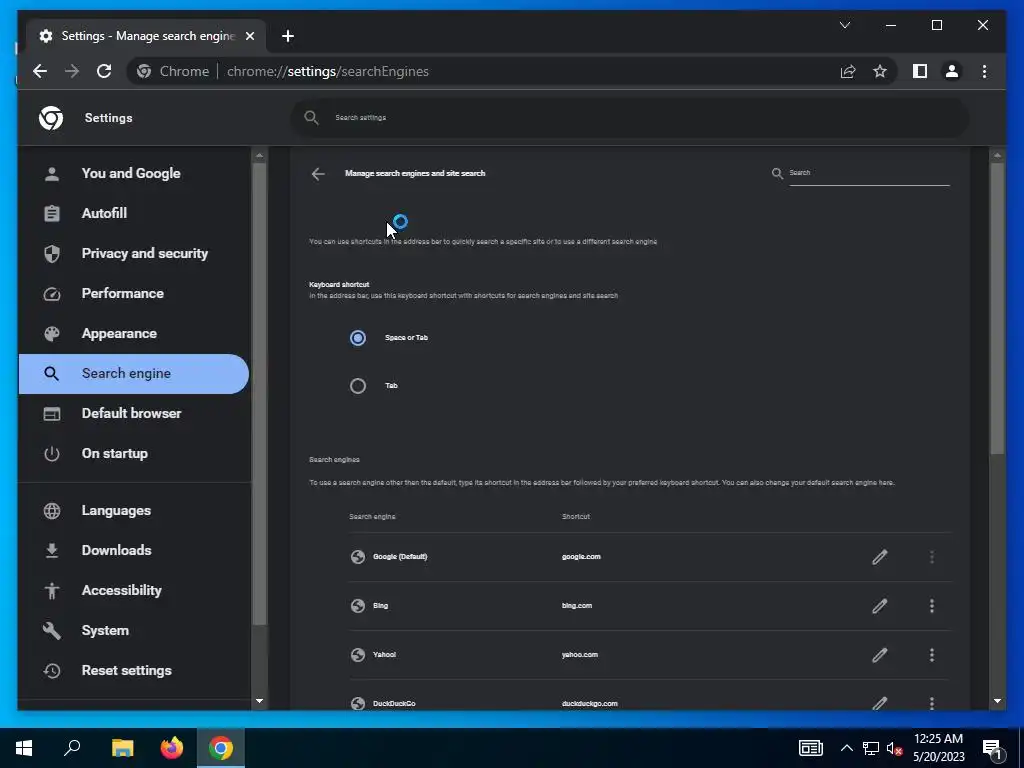This screenshot has width=1024, height=768.
Task: Click the main page scroll down arrow
Action: point(997,701)
